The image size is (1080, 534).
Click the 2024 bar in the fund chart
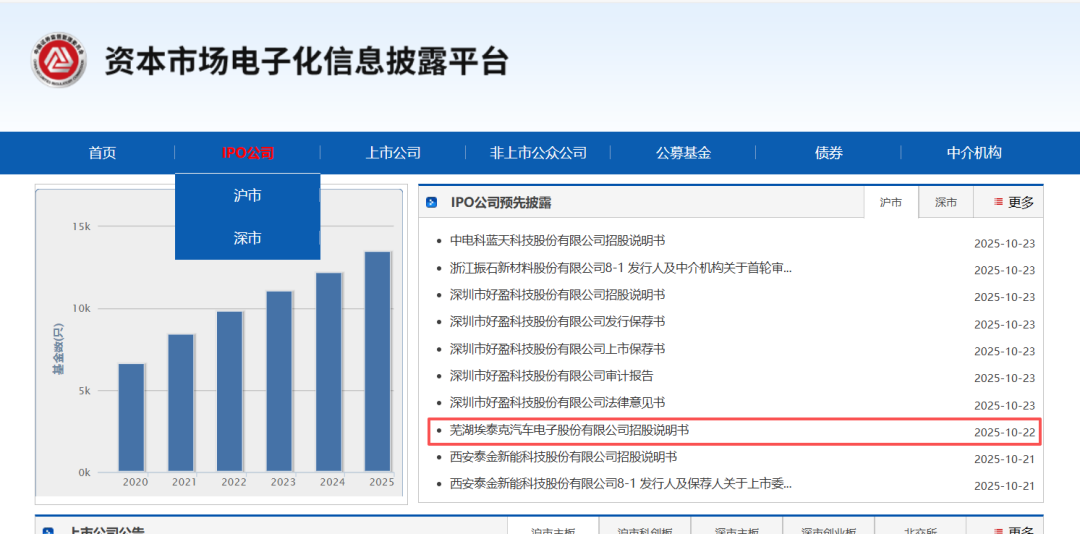click(329, 372)
